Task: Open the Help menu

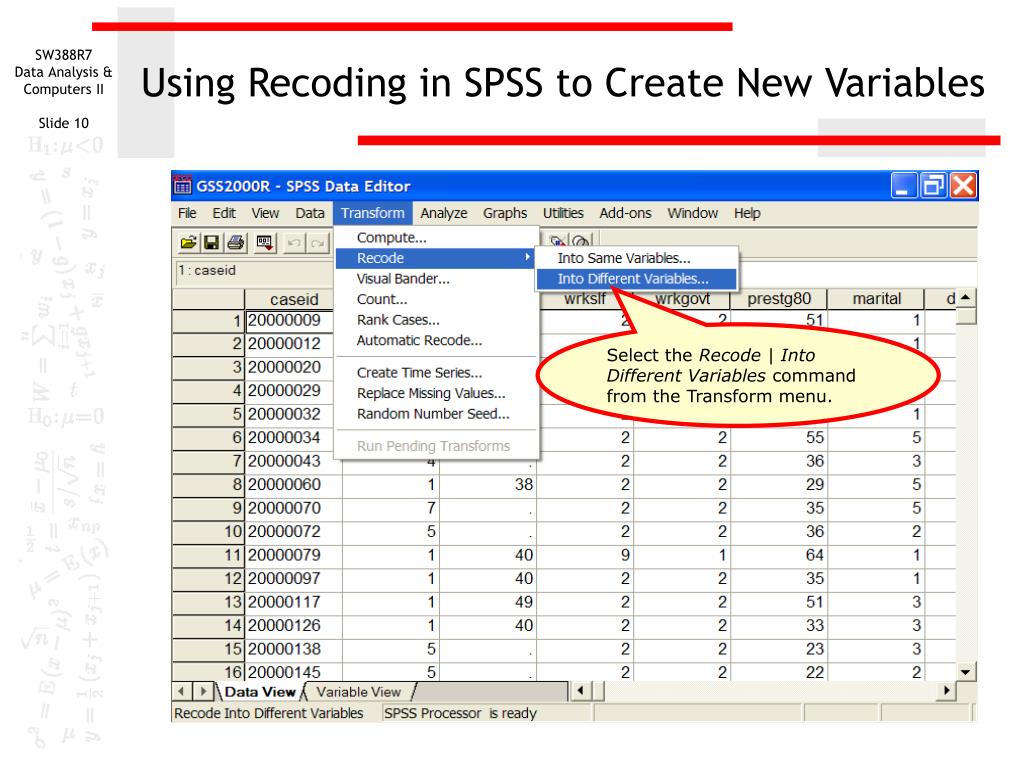Action: point(746,213)
